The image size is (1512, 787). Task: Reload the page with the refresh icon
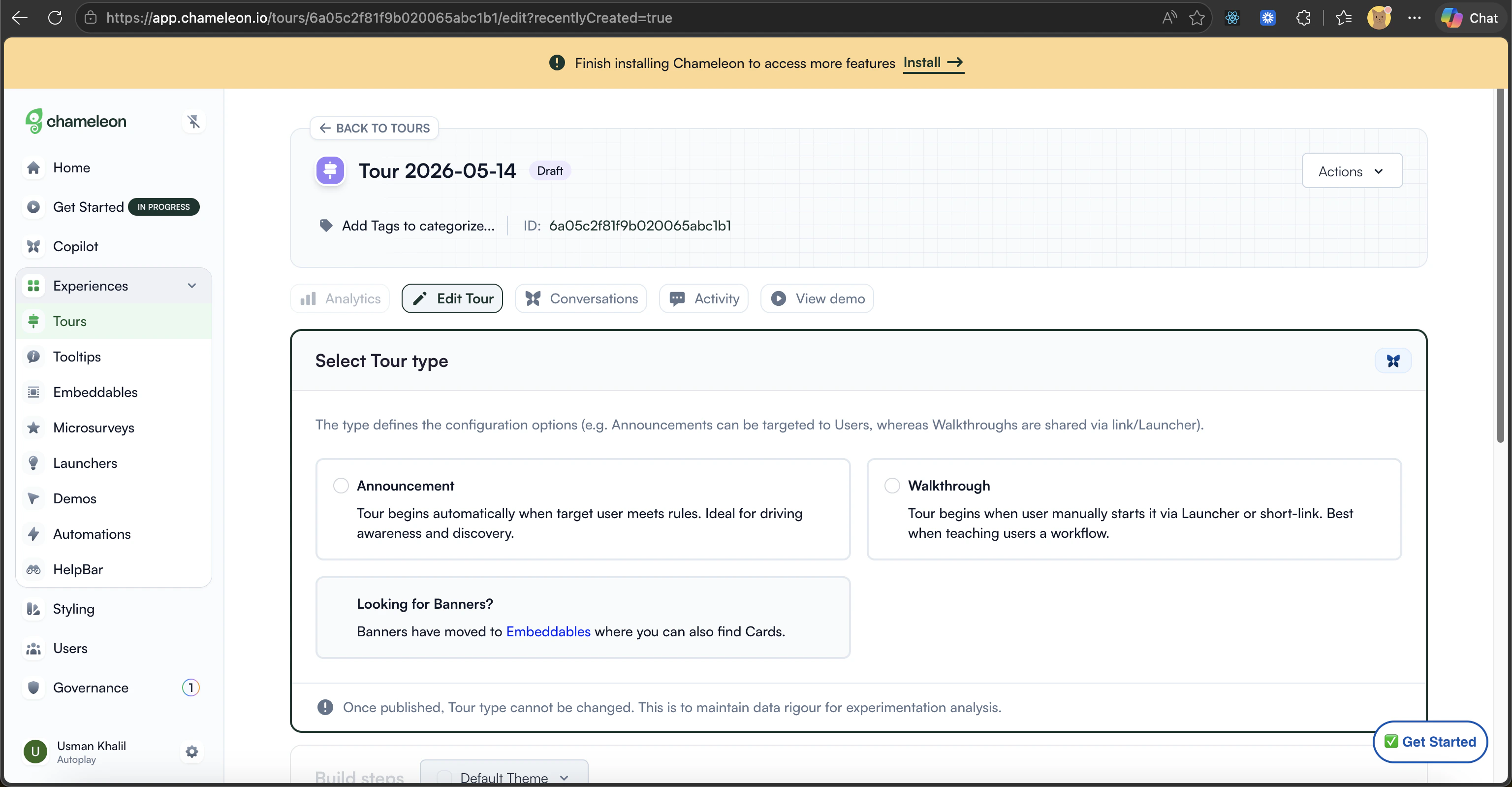click(55, 18)
